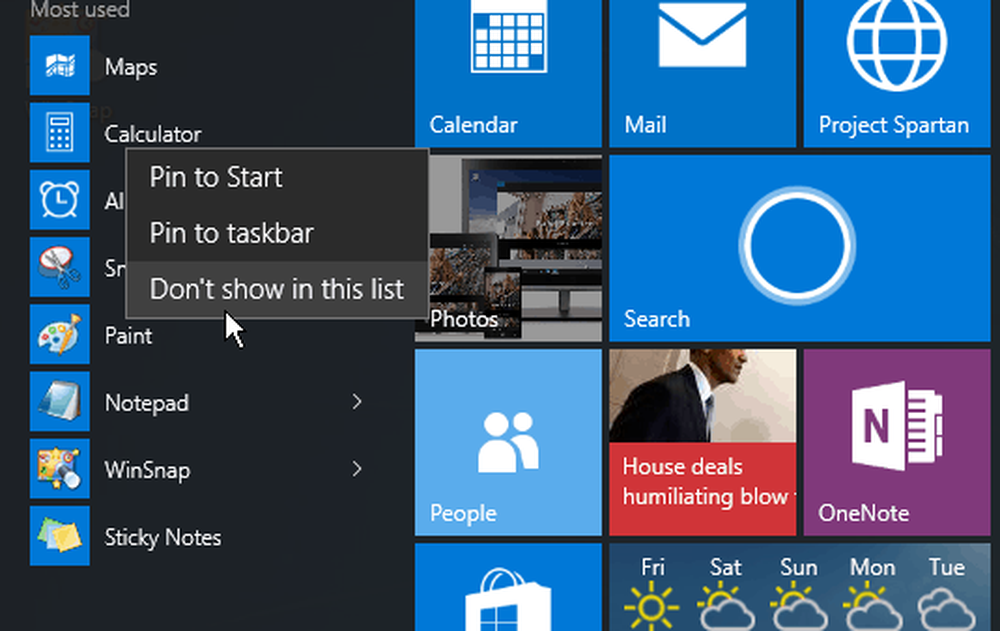Select Don't show in this list

click(277, 289)
